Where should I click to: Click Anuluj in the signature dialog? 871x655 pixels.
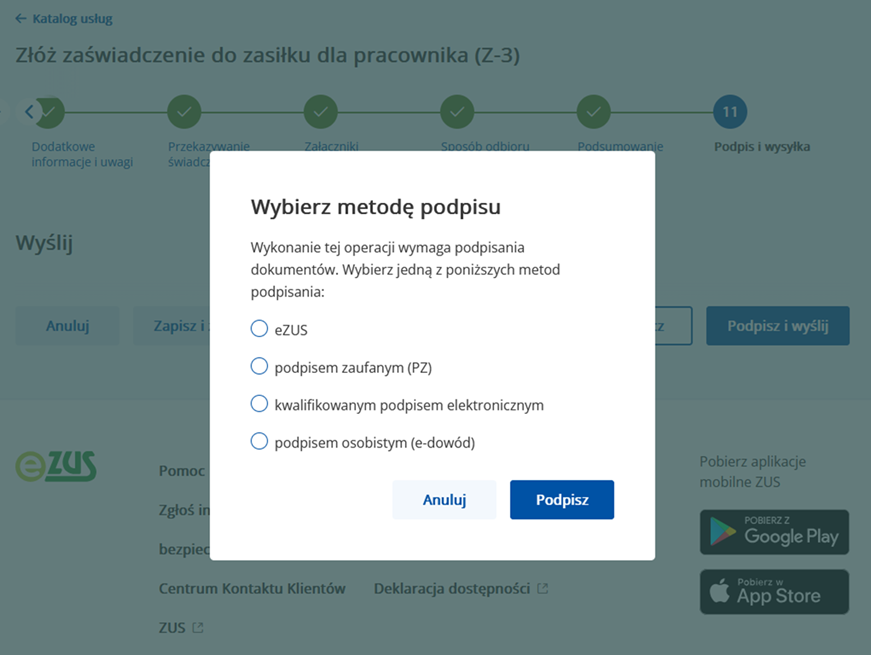(444, 499)
